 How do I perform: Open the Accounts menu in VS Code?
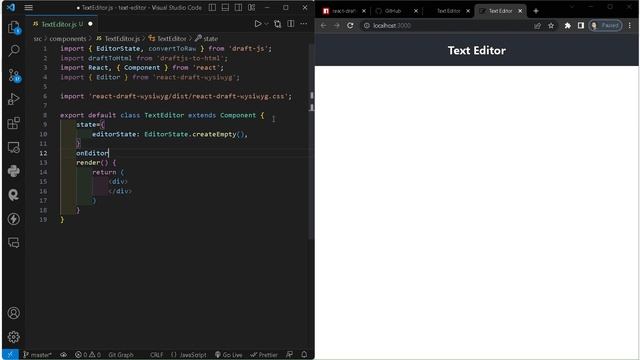pos(14,313)
